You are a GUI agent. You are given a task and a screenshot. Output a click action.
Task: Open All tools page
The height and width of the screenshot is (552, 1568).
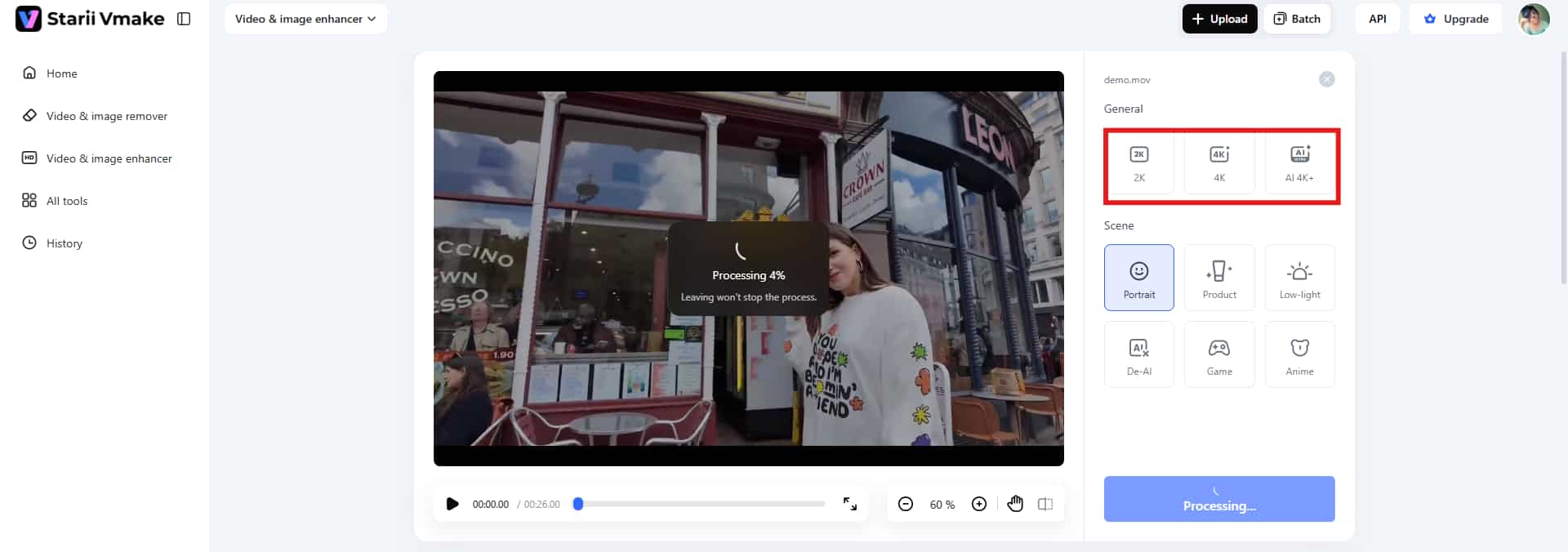pos(55,201)
